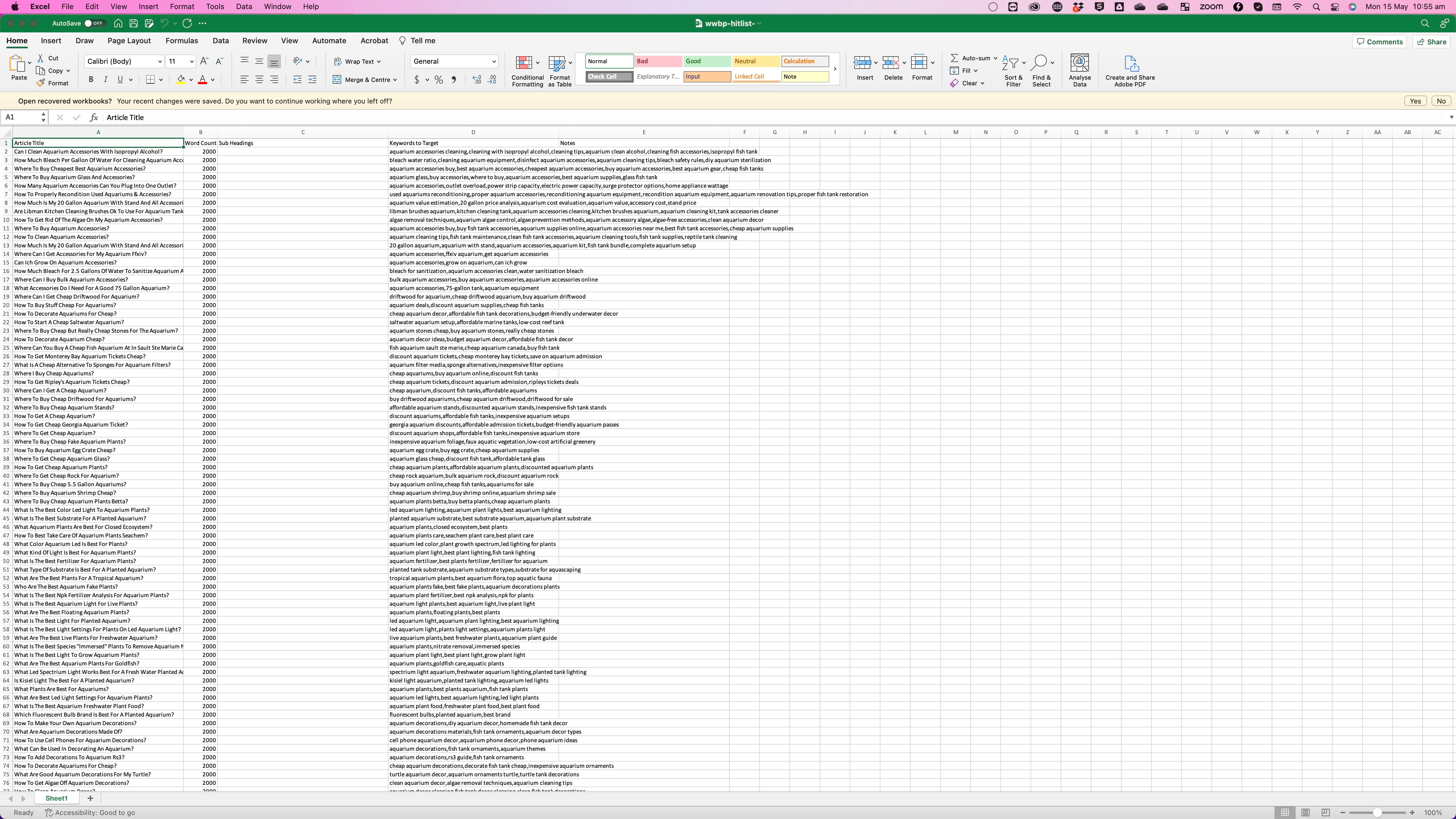Click the Name Box showing A1

coord(24,117)
